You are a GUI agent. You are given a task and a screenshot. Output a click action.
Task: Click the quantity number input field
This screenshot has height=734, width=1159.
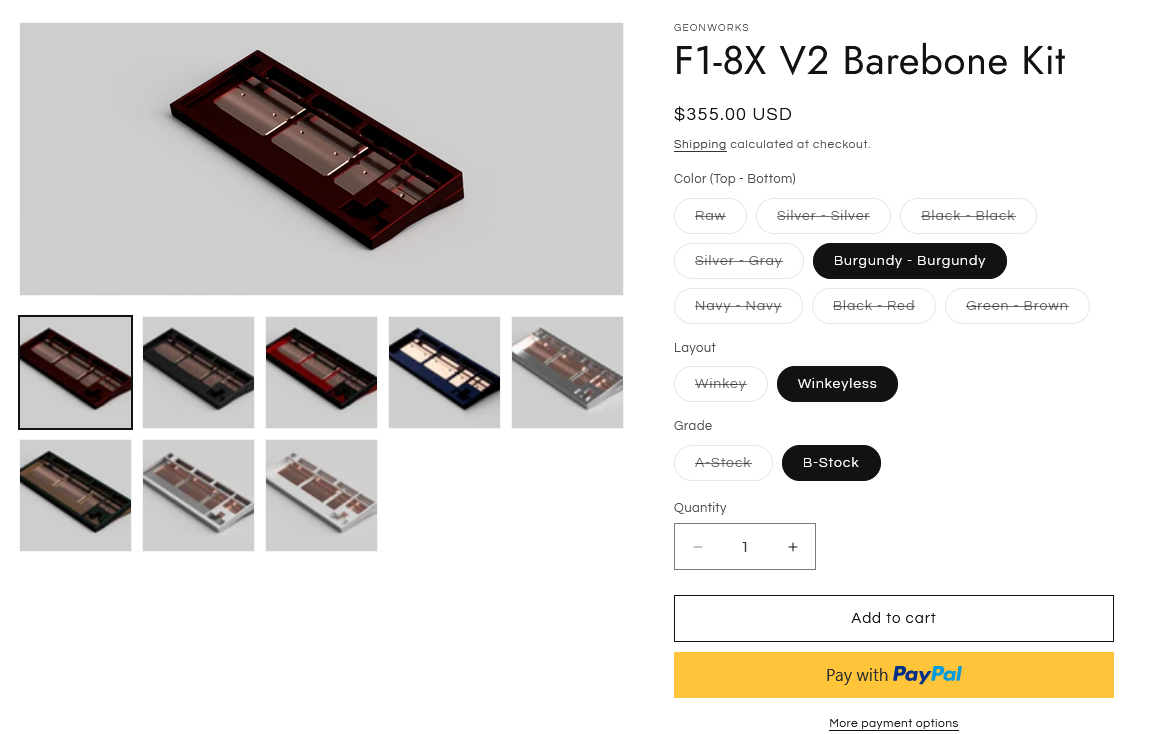744,547
